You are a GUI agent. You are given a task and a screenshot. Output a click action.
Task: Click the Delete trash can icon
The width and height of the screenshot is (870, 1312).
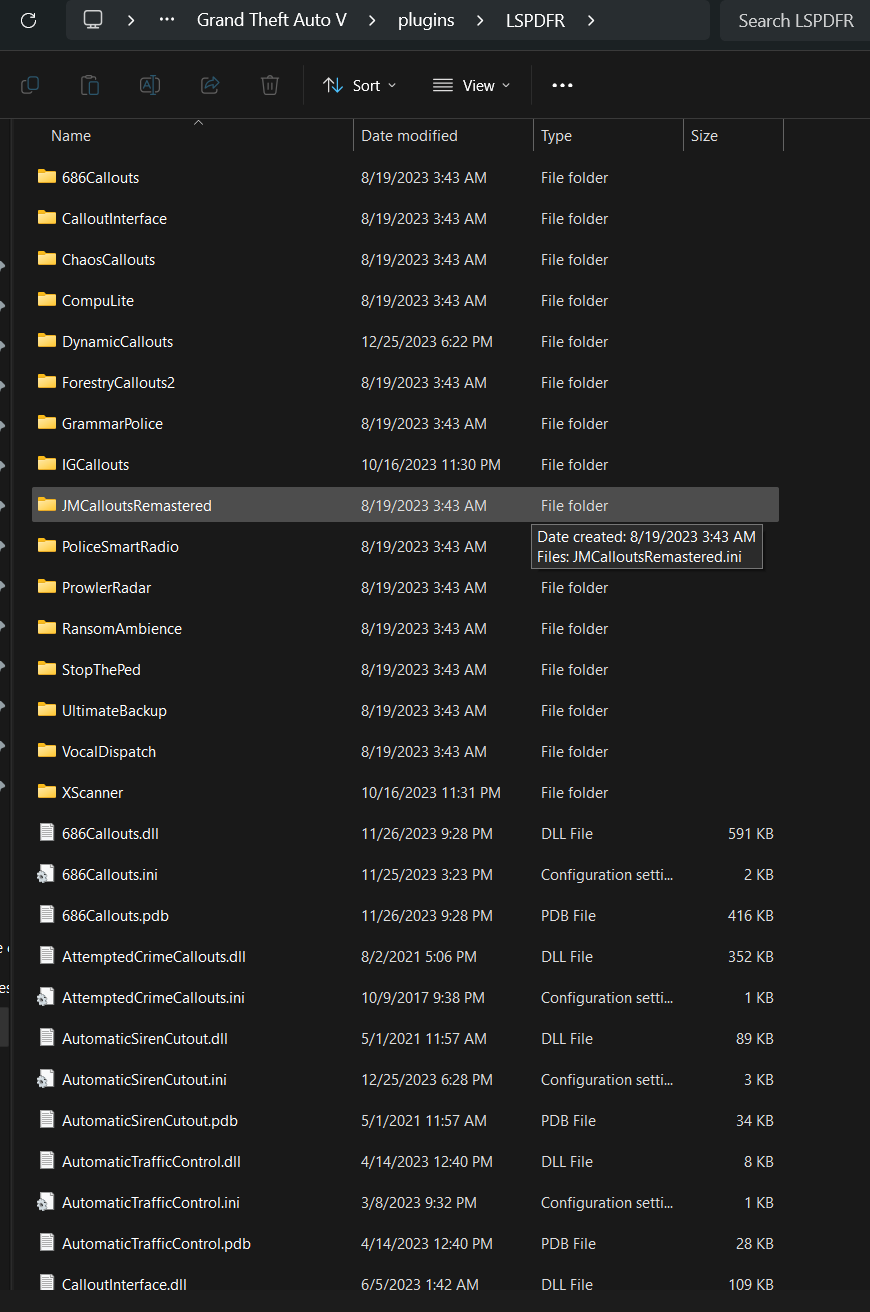coord(270,85)
